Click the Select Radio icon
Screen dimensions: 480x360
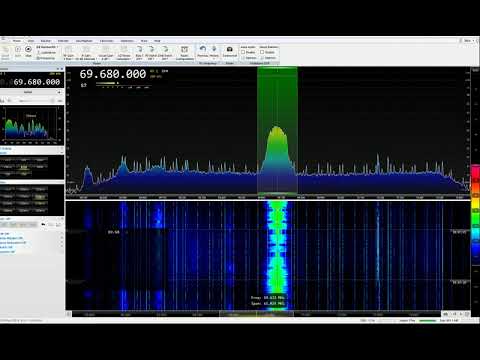pos(5,52)
